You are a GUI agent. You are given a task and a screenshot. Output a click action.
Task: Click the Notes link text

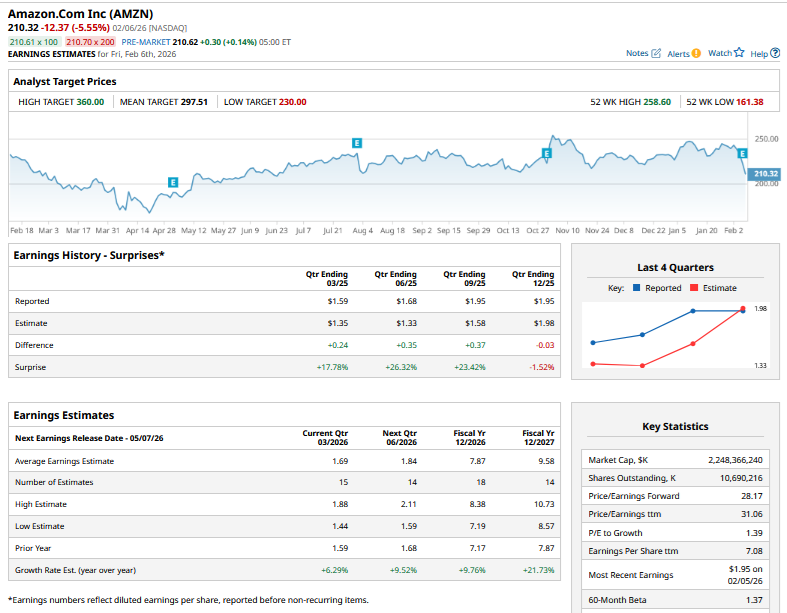click(637, 53)
